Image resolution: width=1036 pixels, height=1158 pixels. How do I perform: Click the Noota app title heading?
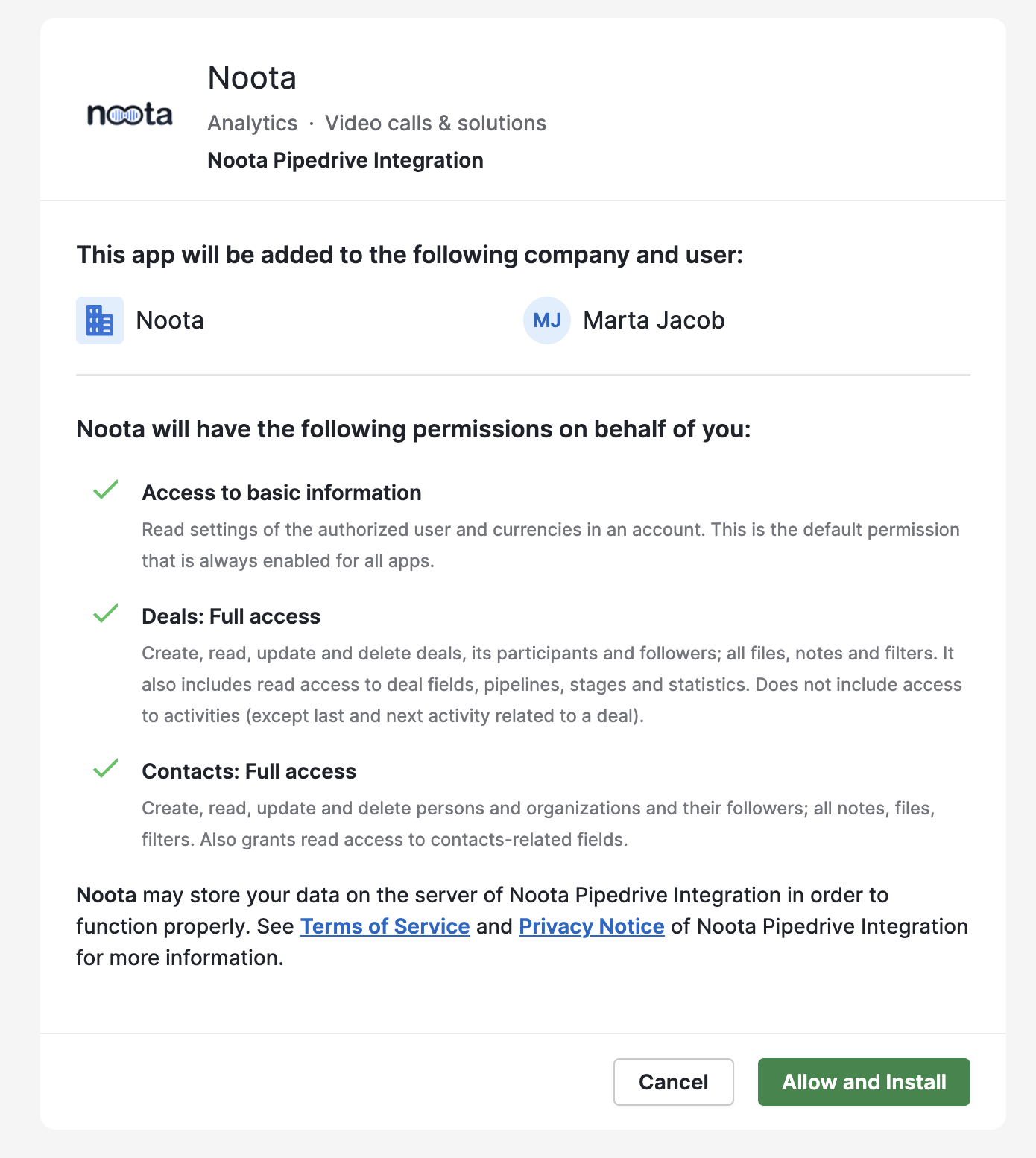(x=252, y=77)
